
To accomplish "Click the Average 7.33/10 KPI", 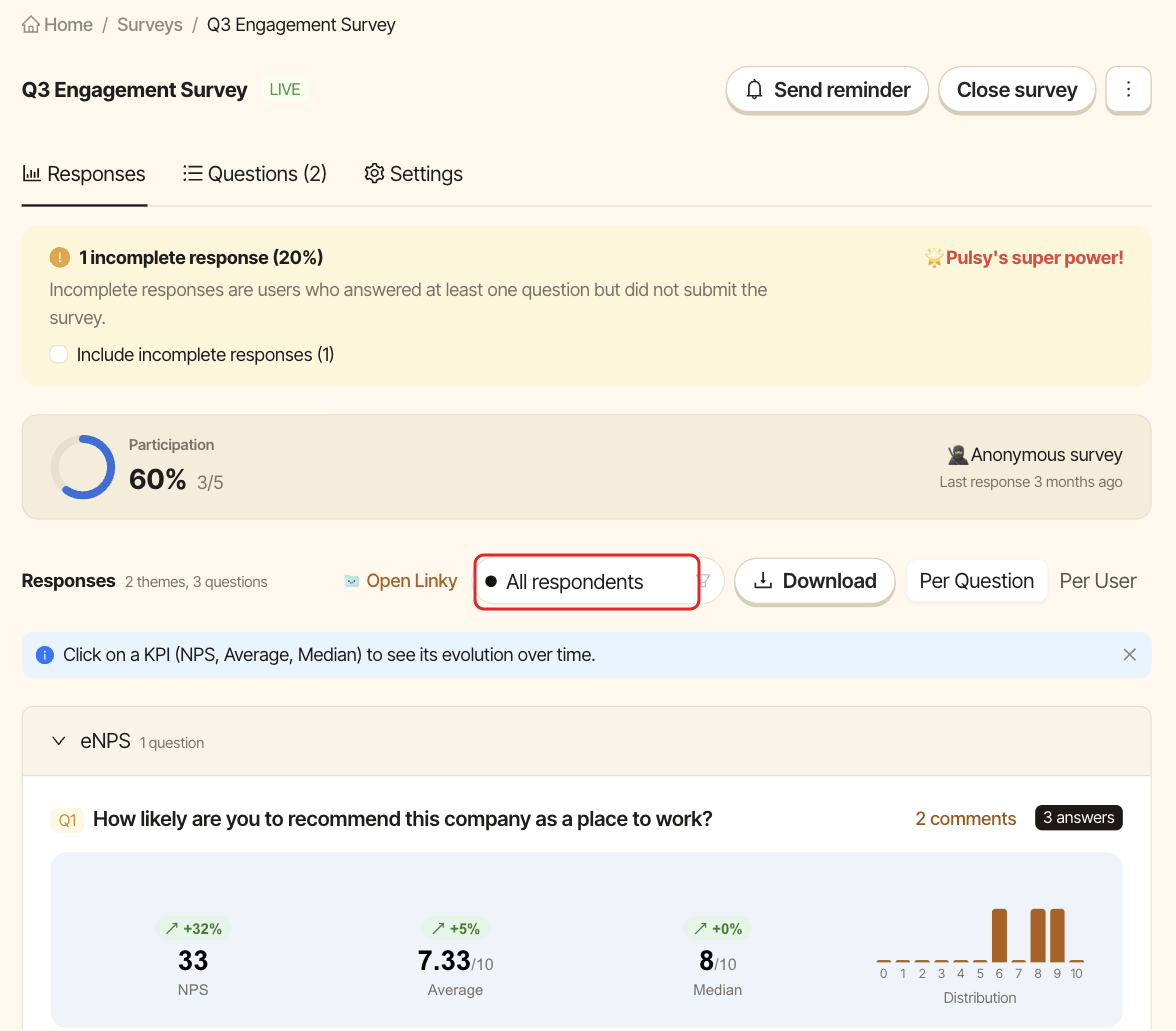I will [x=455, y=961].
